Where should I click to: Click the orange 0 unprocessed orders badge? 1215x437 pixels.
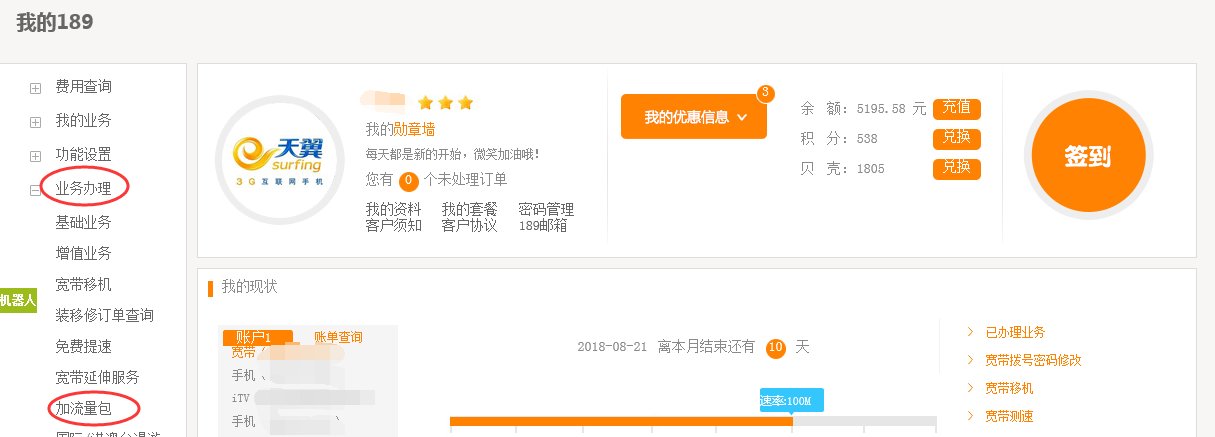coord(408,181)
